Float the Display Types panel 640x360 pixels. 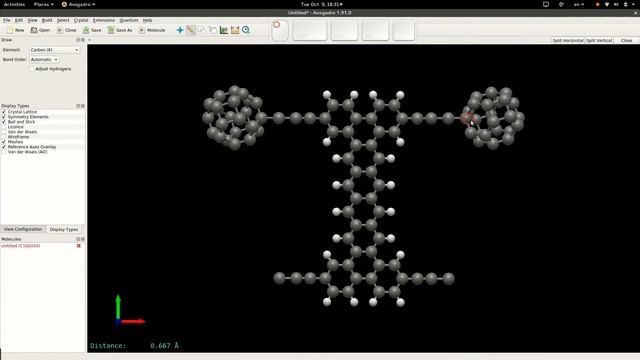pyautogui.click(x=78, y=106)
